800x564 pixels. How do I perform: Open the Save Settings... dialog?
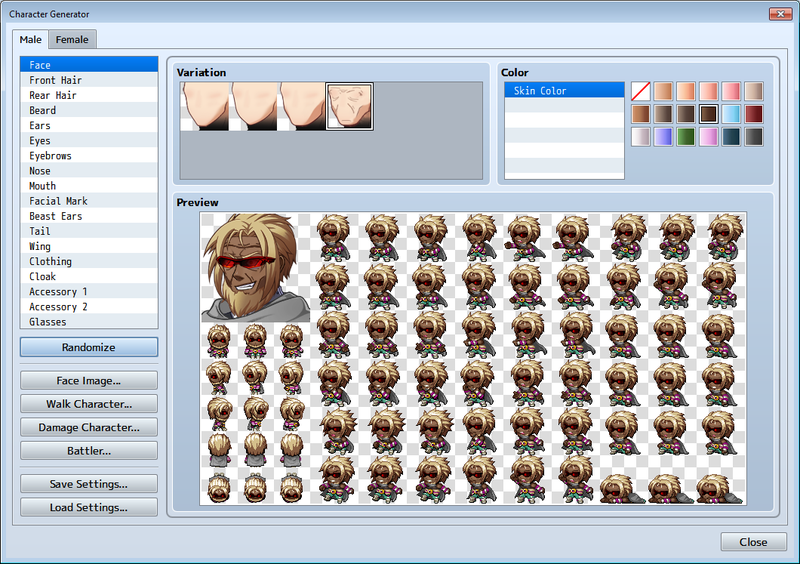click(x=89, y=484)
